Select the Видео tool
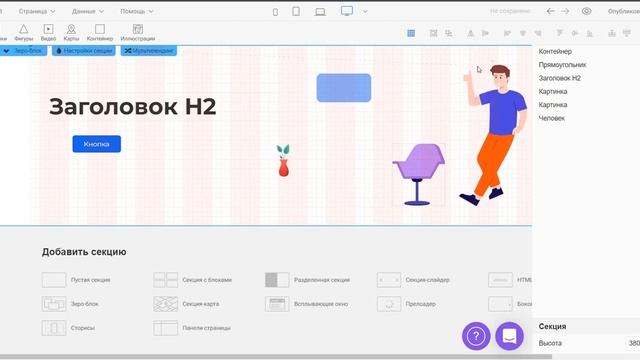Screen dimensions: 640x360 tap(48, 32)
